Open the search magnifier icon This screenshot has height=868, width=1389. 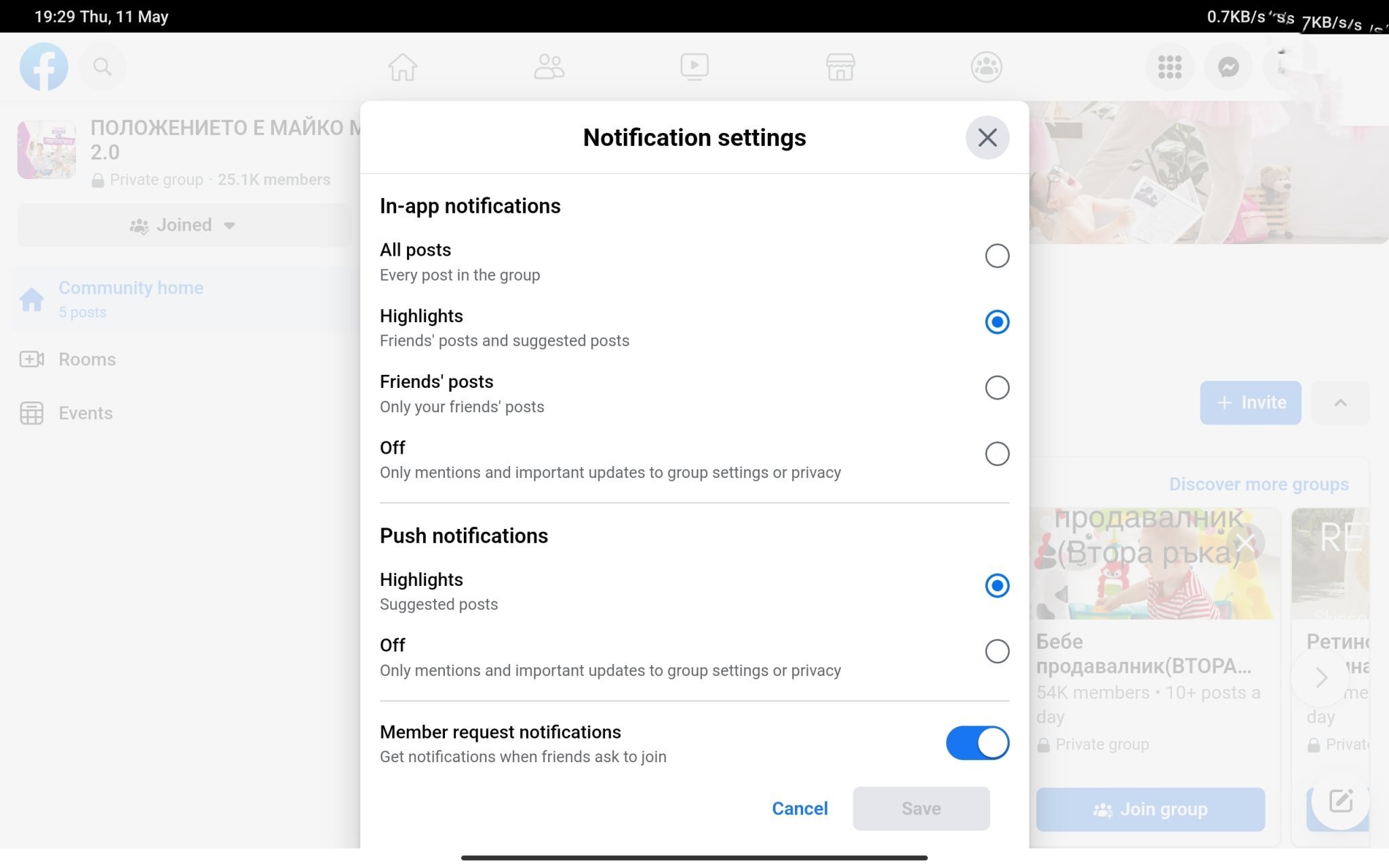coord(102,66)
